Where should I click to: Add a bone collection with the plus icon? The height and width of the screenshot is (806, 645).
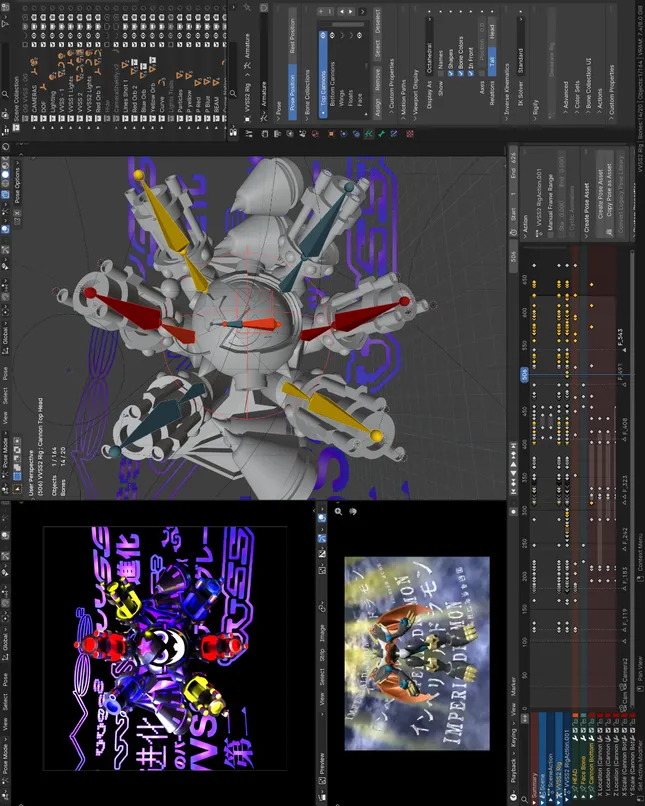(321, 11)
